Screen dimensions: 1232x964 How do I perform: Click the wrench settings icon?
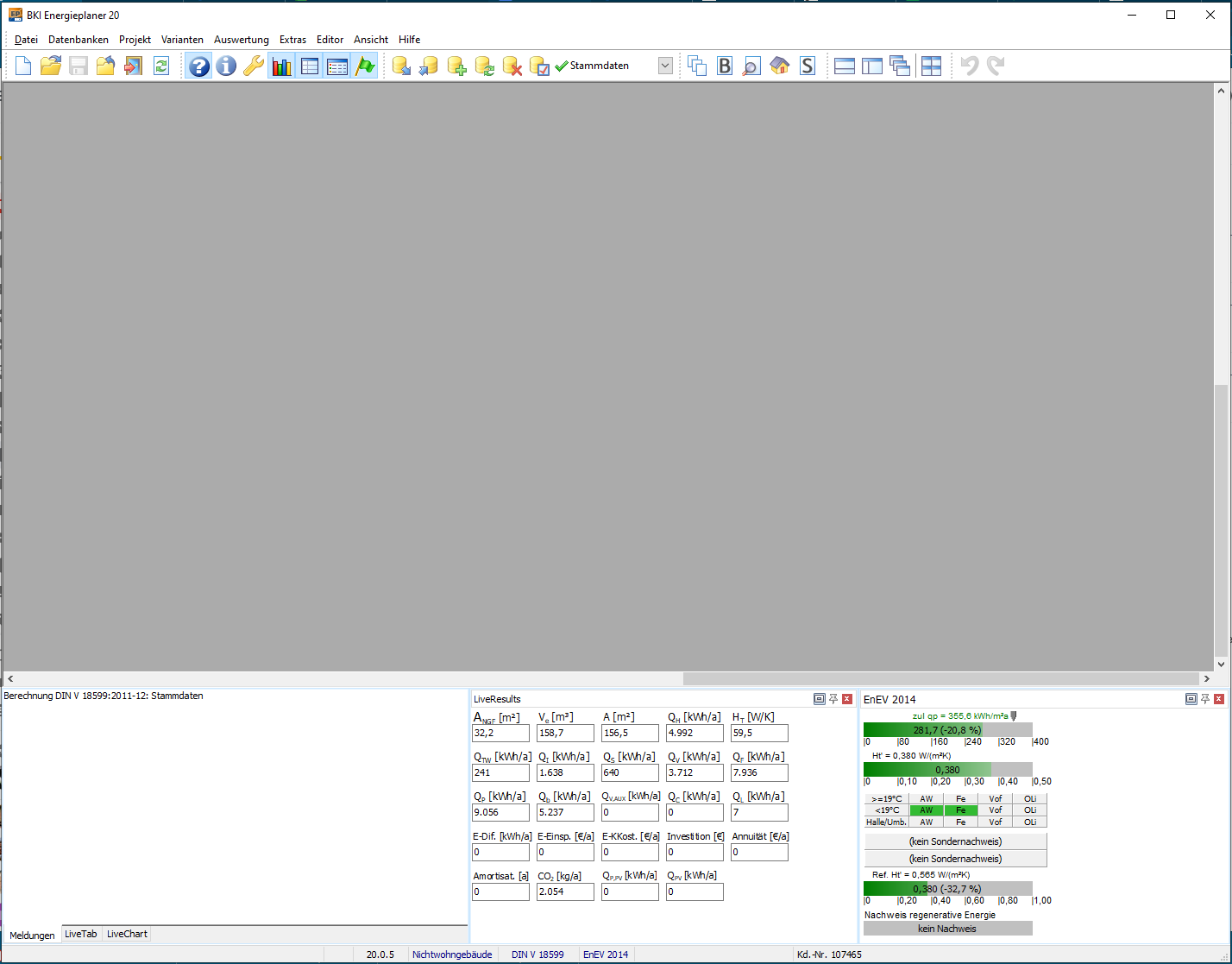tap(253, 66)
